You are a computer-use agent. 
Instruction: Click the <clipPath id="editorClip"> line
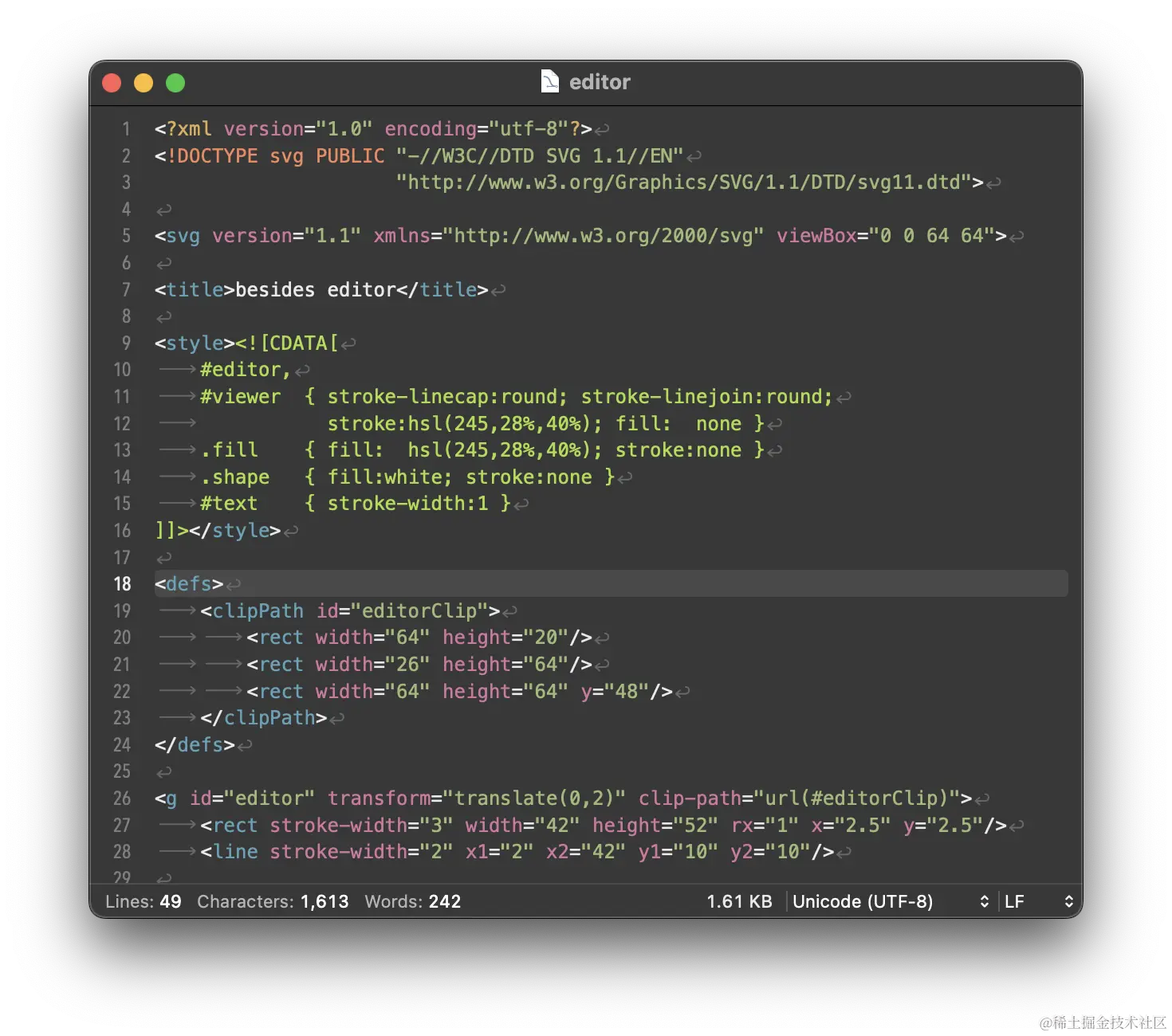pyautogui.click(x=338, y=611)
